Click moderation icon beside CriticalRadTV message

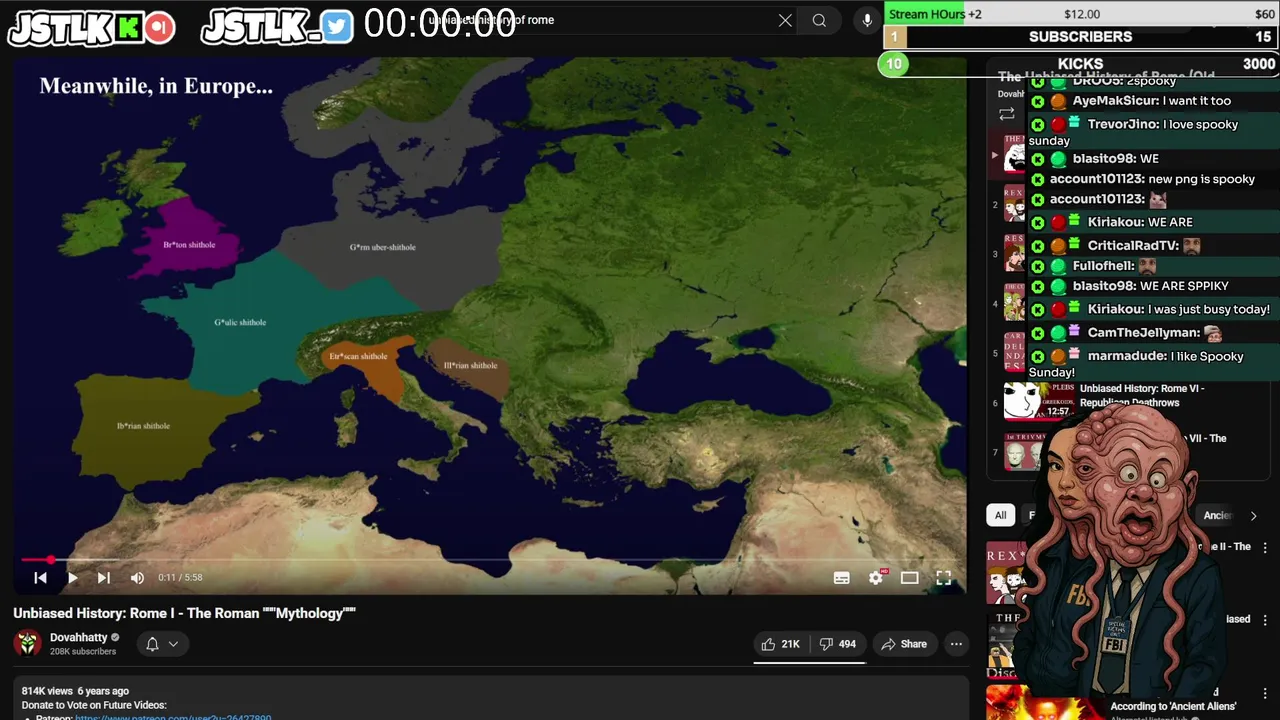pyautogui.click(x=1038, y=246)
